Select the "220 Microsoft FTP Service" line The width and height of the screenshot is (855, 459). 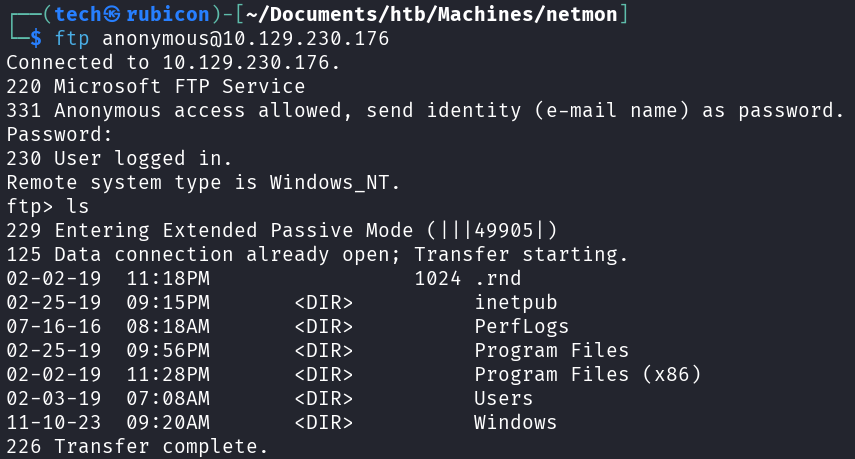tap(155, 86)
